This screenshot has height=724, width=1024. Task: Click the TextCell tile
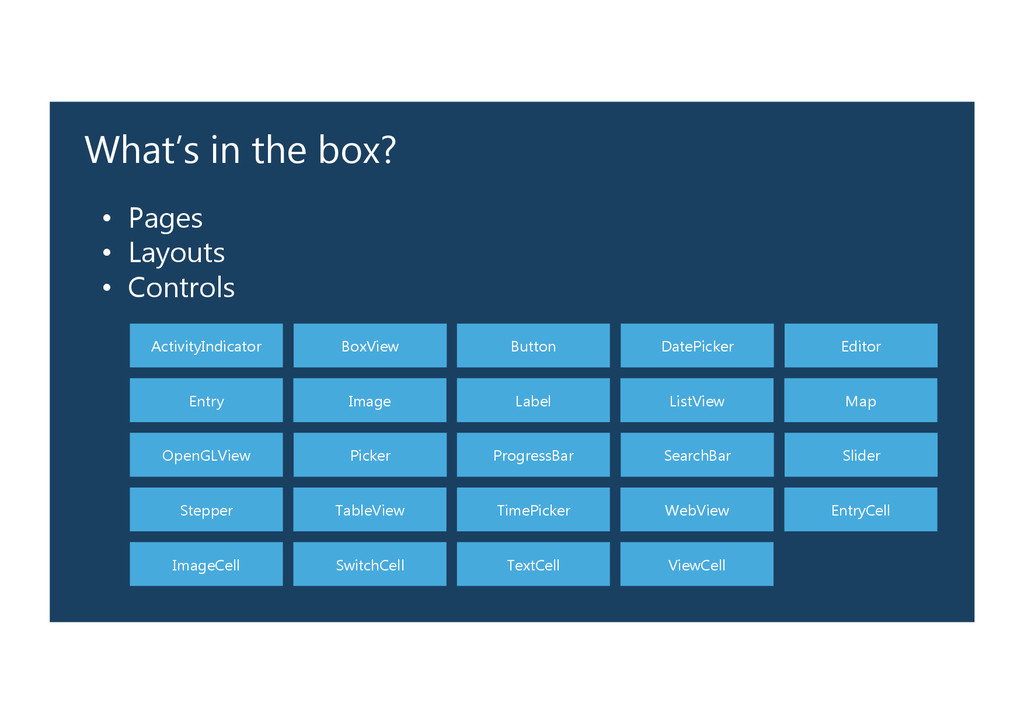point(533,564)
